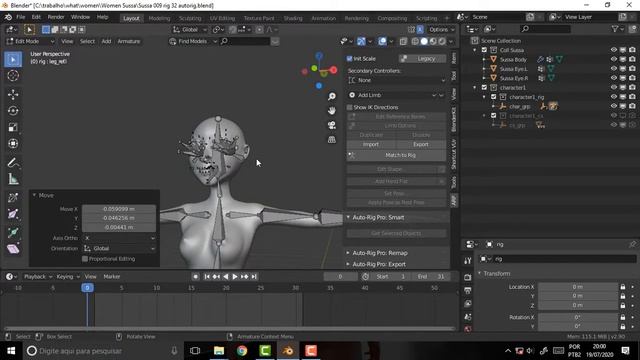The width and height of the screenshot is (640, 360).
Task: Open the timeline Playback menu
Action: pos(38,277)
